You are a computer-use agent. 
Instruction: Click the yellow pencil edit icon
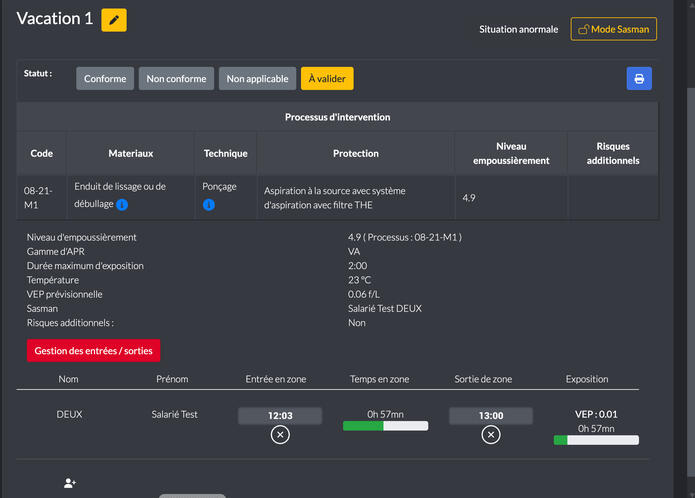(x=114, y=20)
